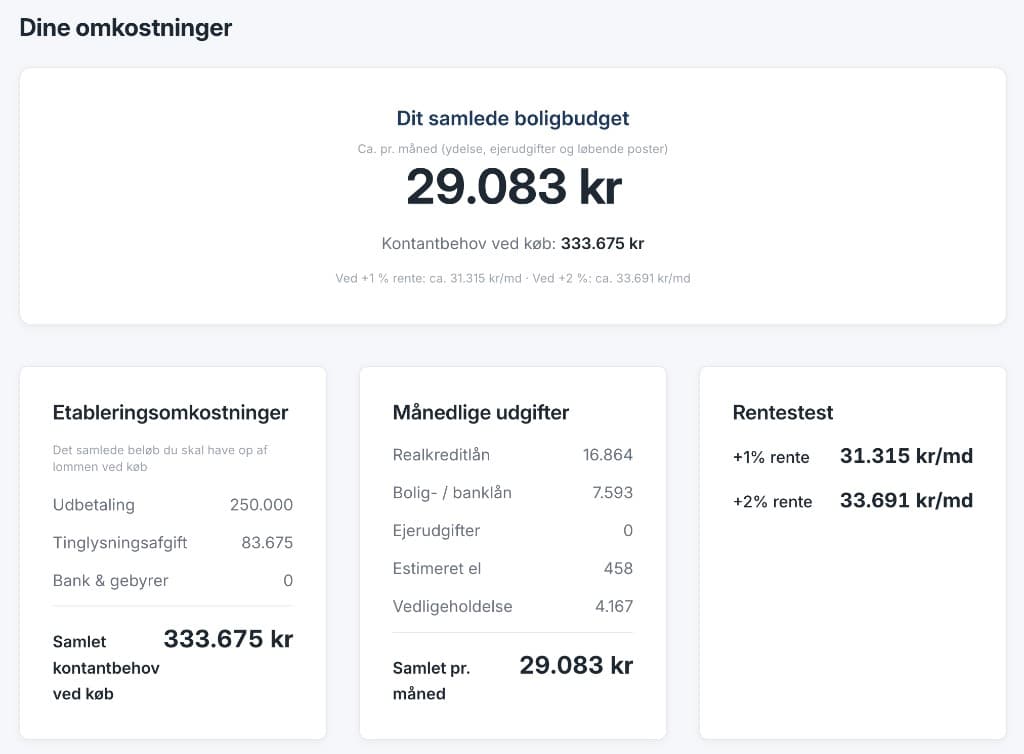Click the Samlet pr. måned total
Image resolution: width=1024 pixels, height=754 pixels.
pos(575,664)
